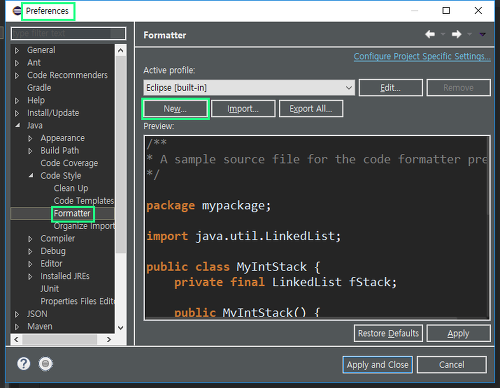Select Clean Up under Code Style

point(71,188)
